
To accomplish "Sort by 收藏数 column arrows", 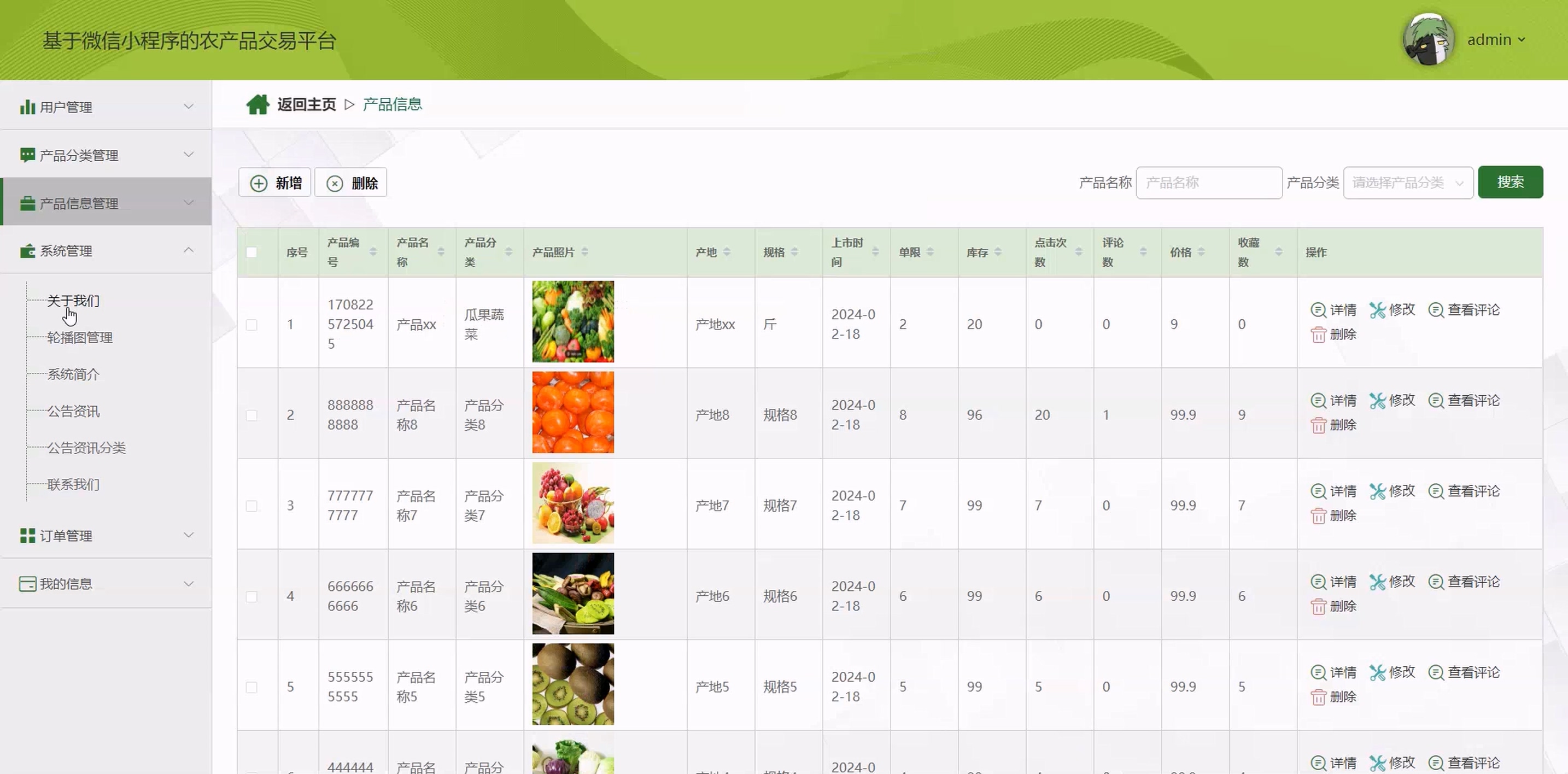I will point(1279,252).
